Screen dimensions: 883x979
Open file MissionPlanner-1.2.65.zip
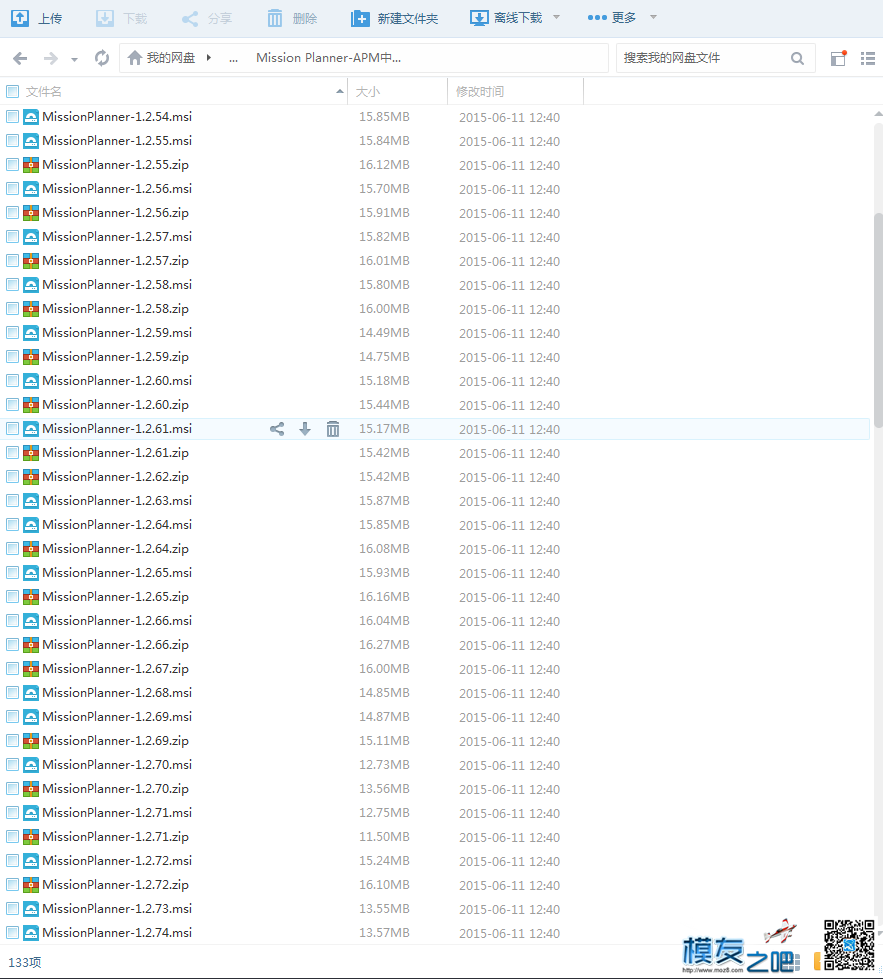click(116, 596)
